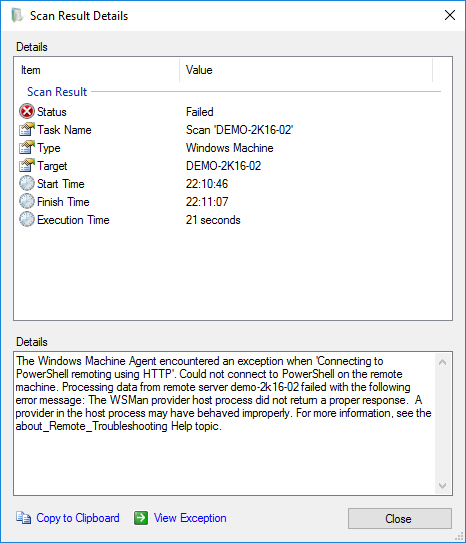
Task: Collapse the Scan Result group header
Action: tap(57, 92)
